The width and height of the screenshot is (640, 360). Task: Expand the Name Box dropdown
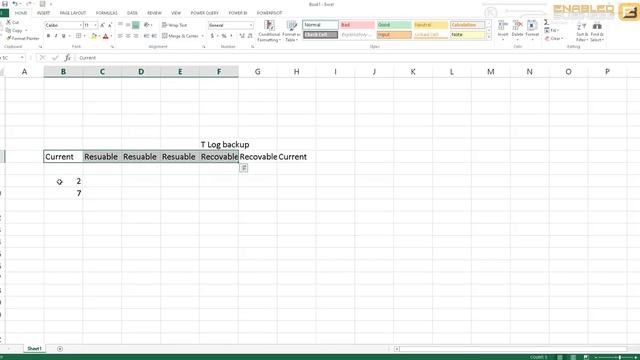(x=22, y=58)
